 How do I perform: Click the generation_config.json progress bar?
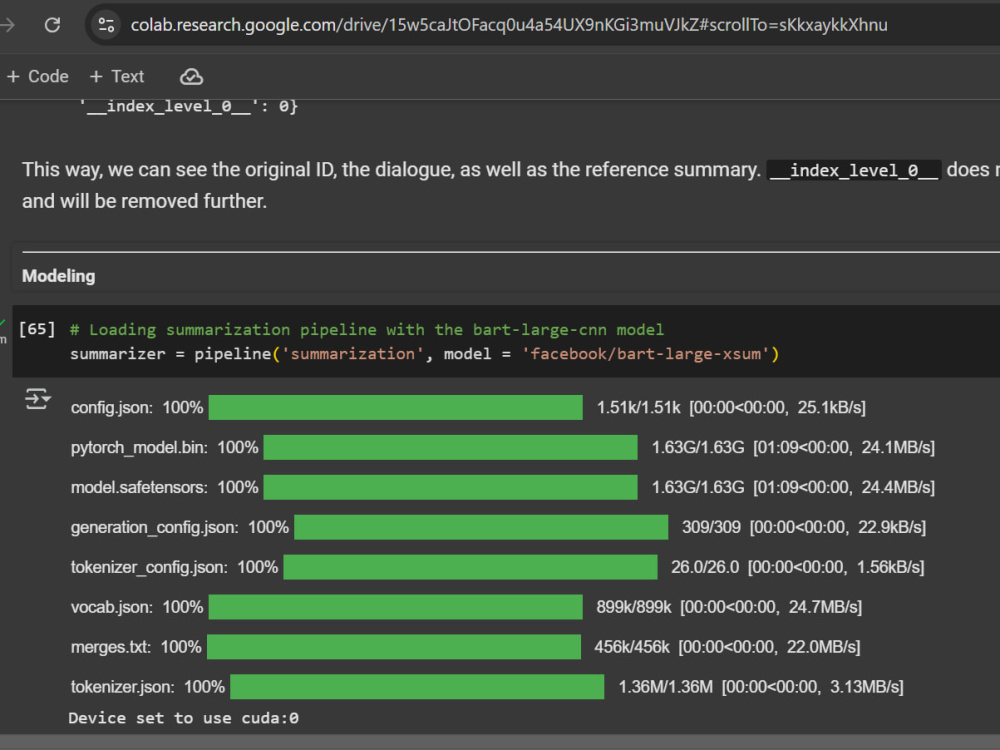[481, 527]
